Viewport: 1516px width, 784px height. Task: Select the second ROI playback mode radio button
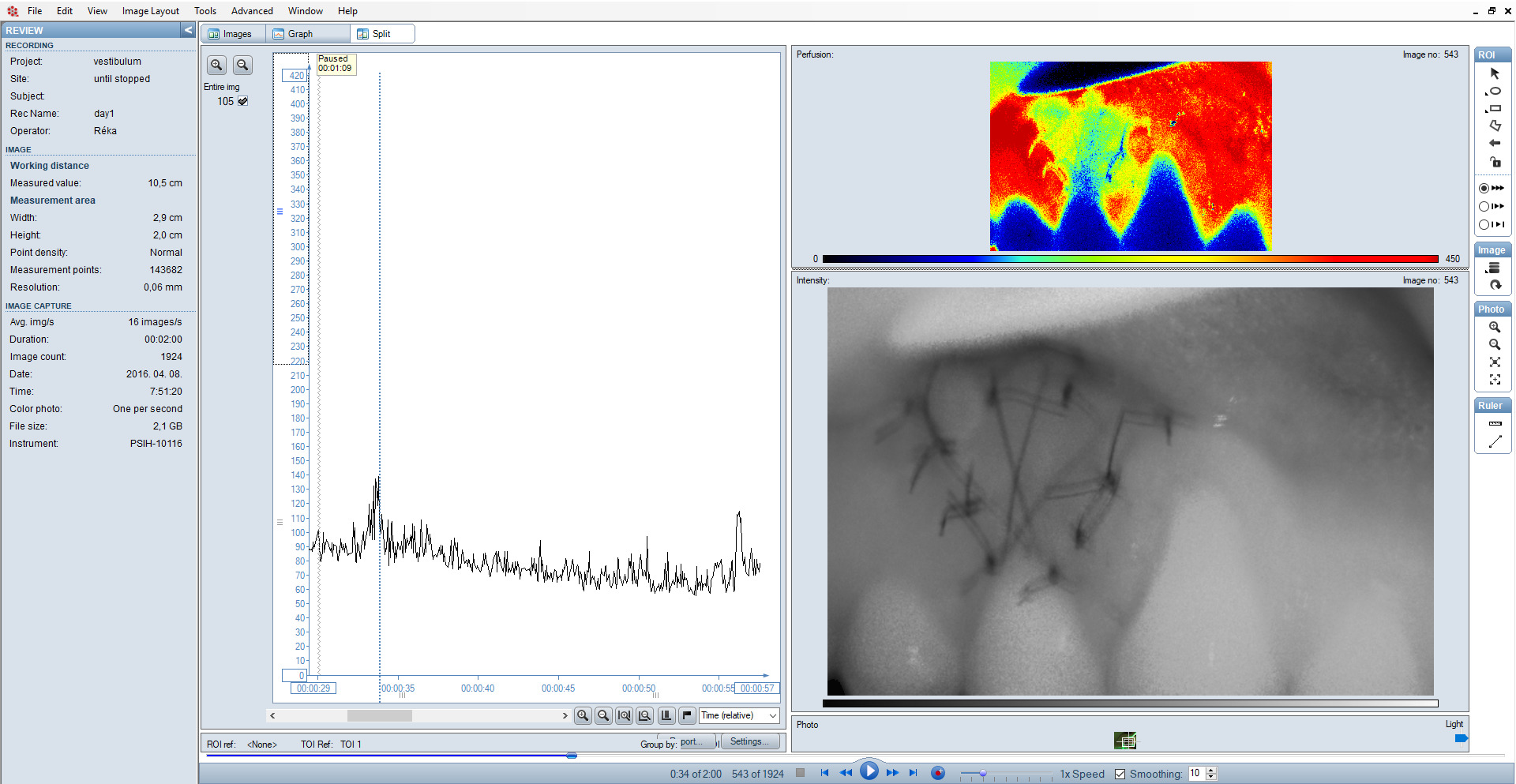pyautogui.click(x=1484, y=206)
